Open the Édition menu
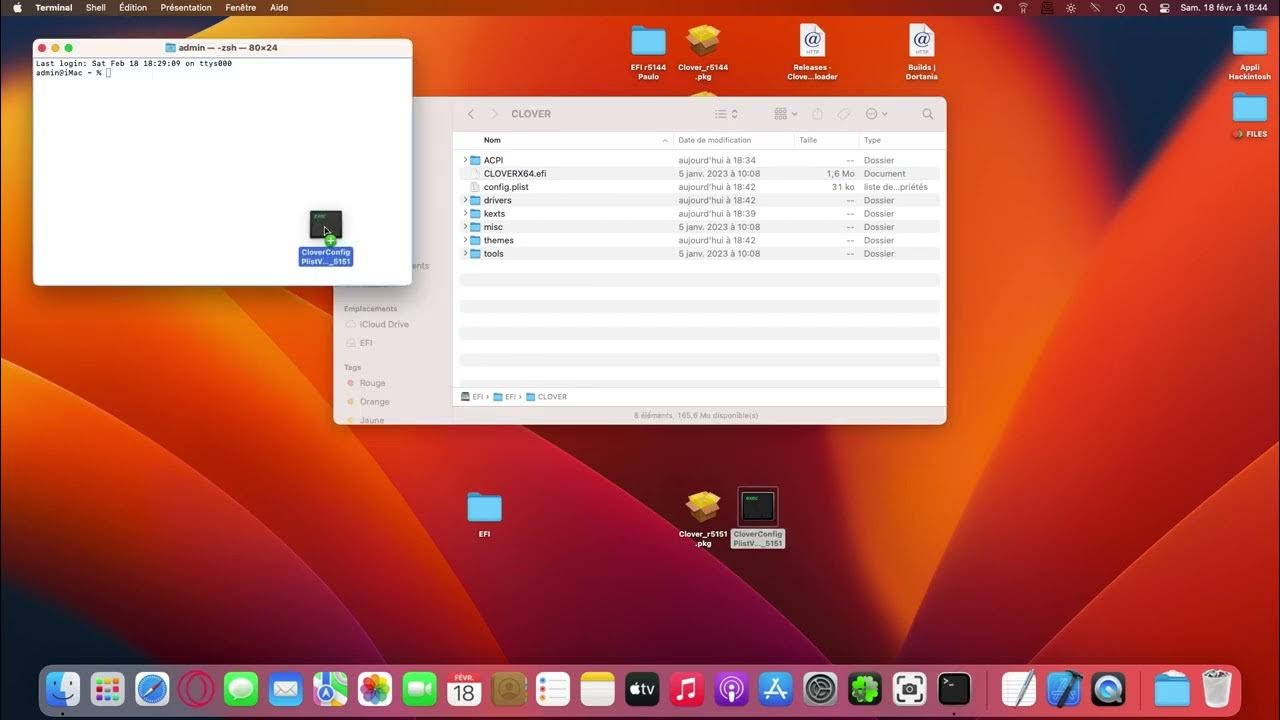Image resolution: width=1280 pixels, height=720 pixels. [133, 7]
